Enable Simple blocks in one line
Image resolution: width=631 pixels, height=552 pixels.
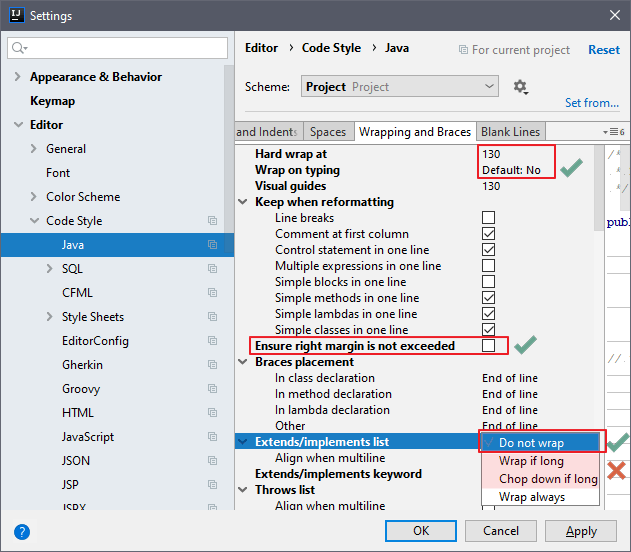pyautogui.click(x=489, y=282)
